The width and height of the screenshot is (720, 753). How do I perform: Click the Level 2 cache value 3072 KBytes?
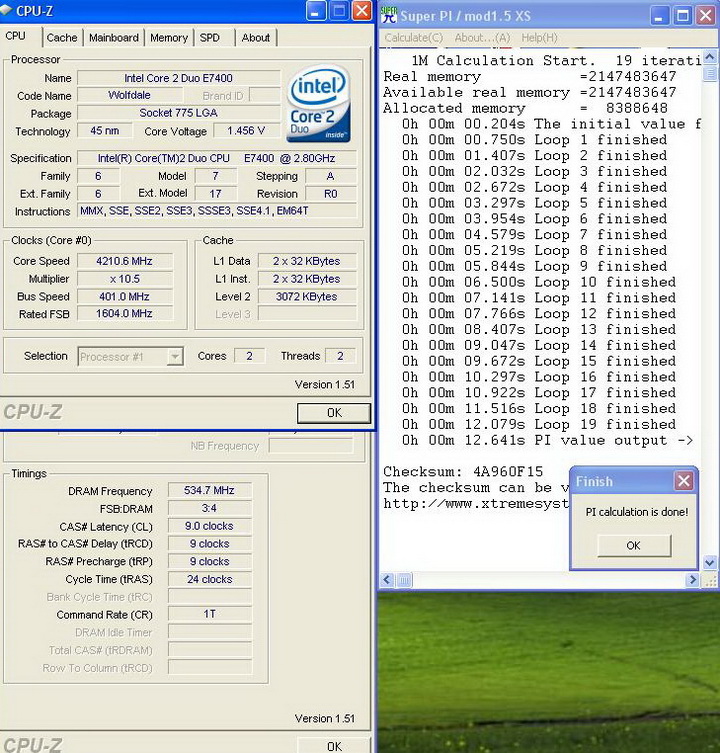point(306,297)
